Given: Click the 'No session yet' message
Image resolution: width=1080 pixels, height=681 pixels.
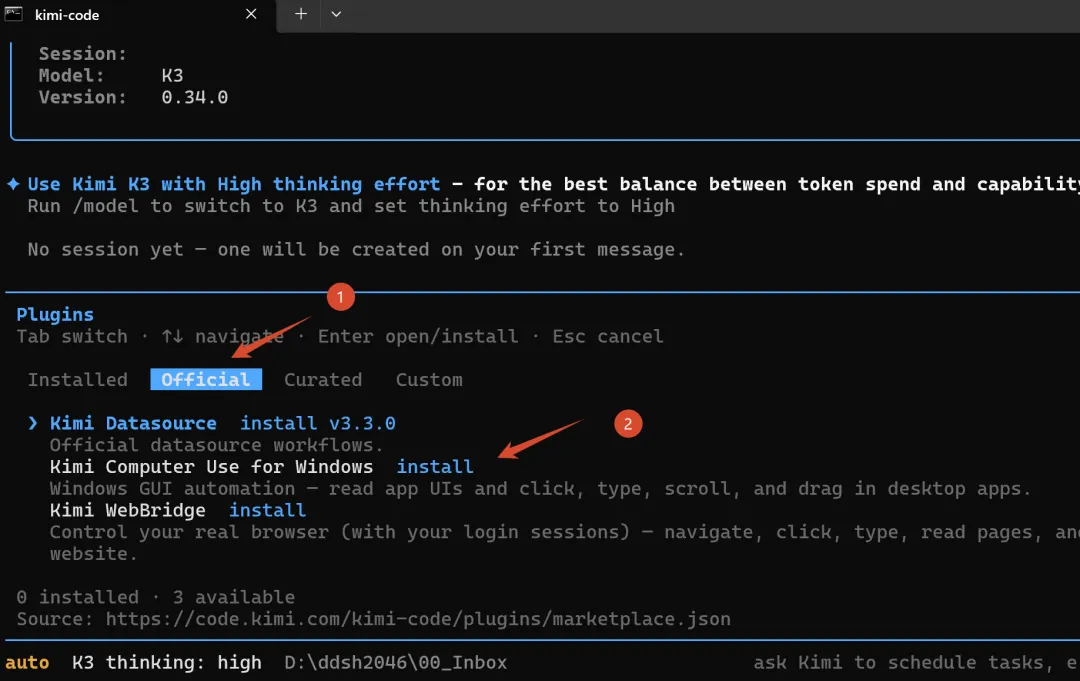Looking at the screenshot, I should (x=356, y=249).
